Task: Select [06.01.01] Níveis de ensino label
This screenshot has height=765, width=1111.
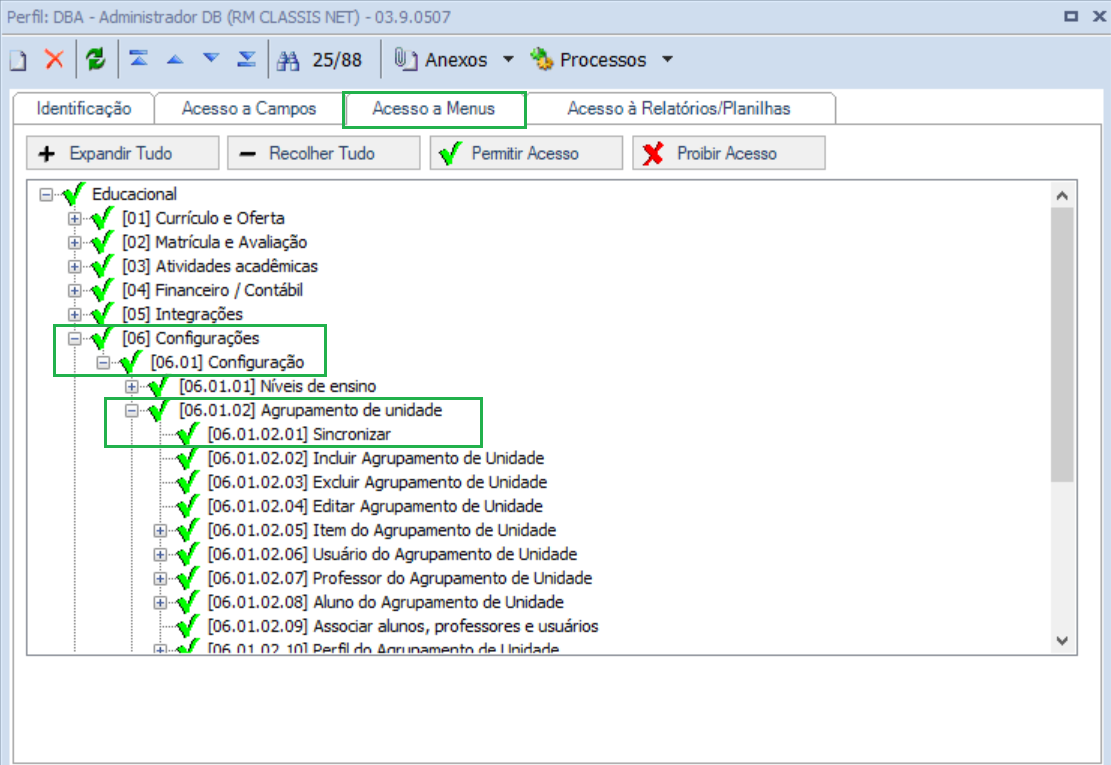Action: point(277,386)
